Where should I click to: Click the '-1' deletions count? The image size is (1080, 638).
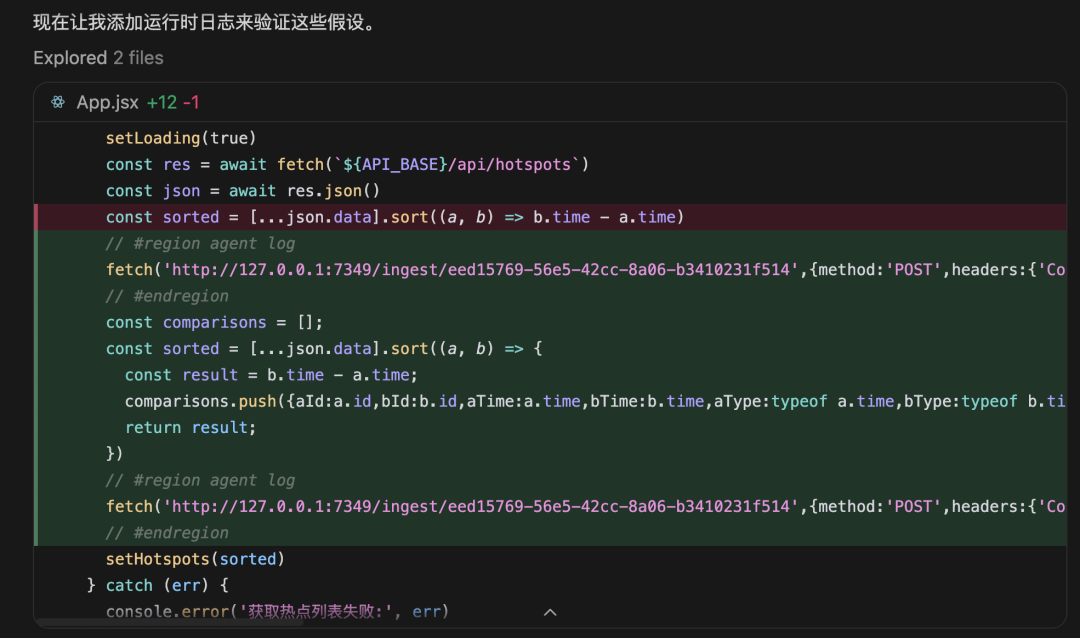tap(191, 103)
